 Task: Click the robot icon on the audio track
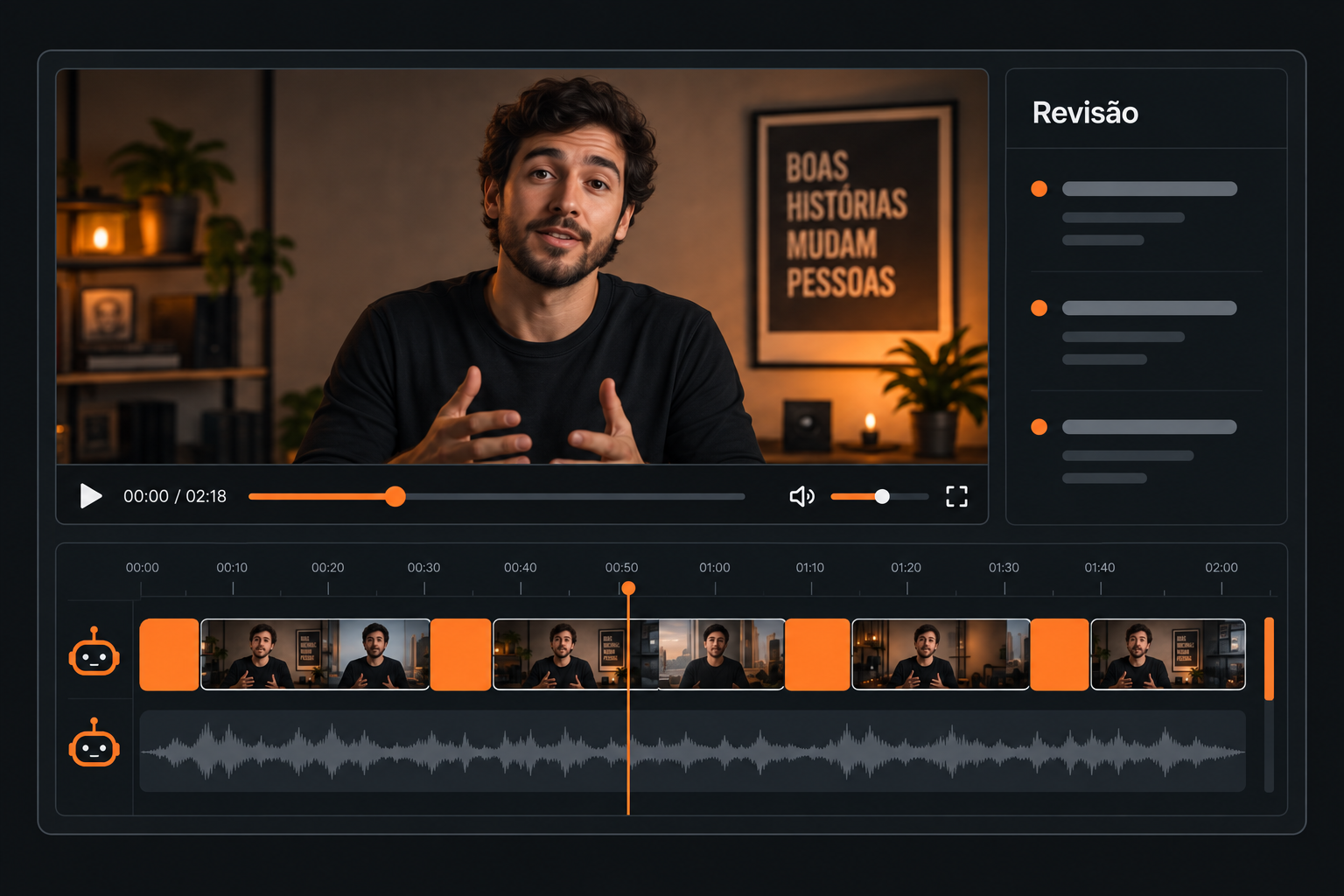click(x=94, y=743)
